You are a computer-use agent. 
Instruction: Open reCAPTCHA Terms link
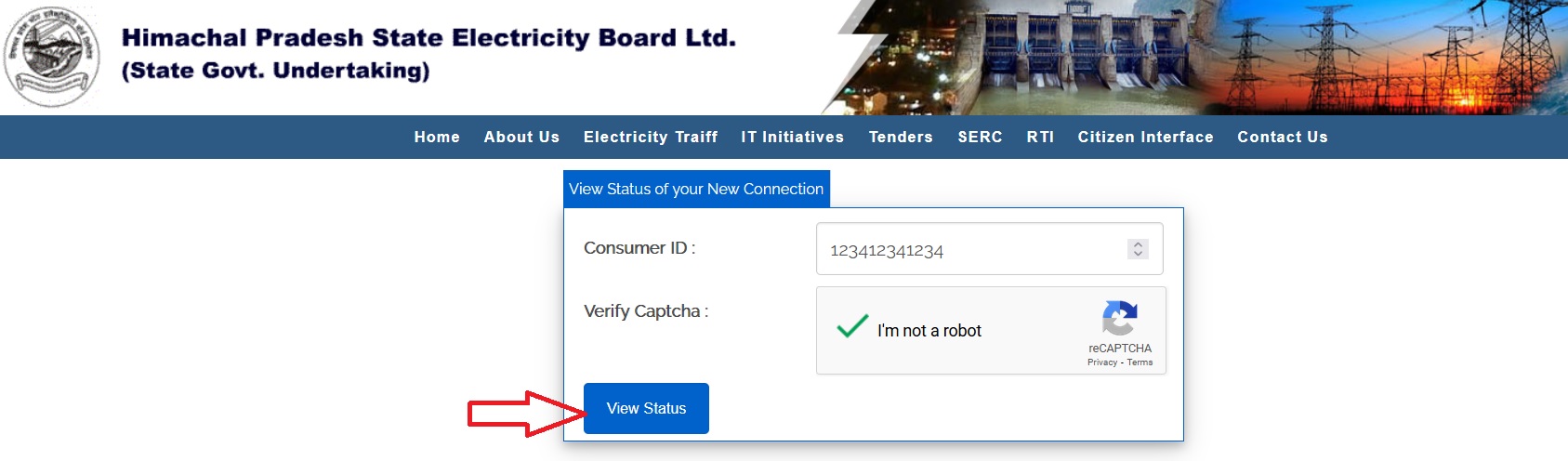(1140, 362)
